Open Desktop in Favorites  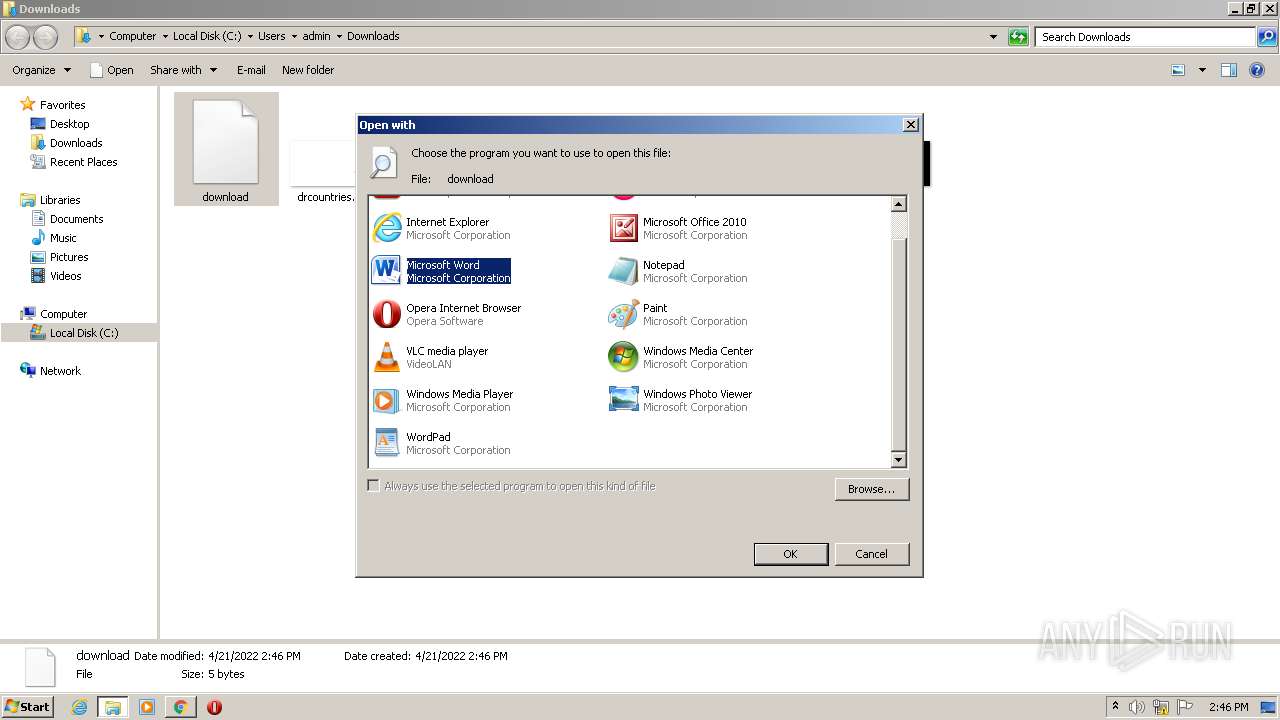70,124
